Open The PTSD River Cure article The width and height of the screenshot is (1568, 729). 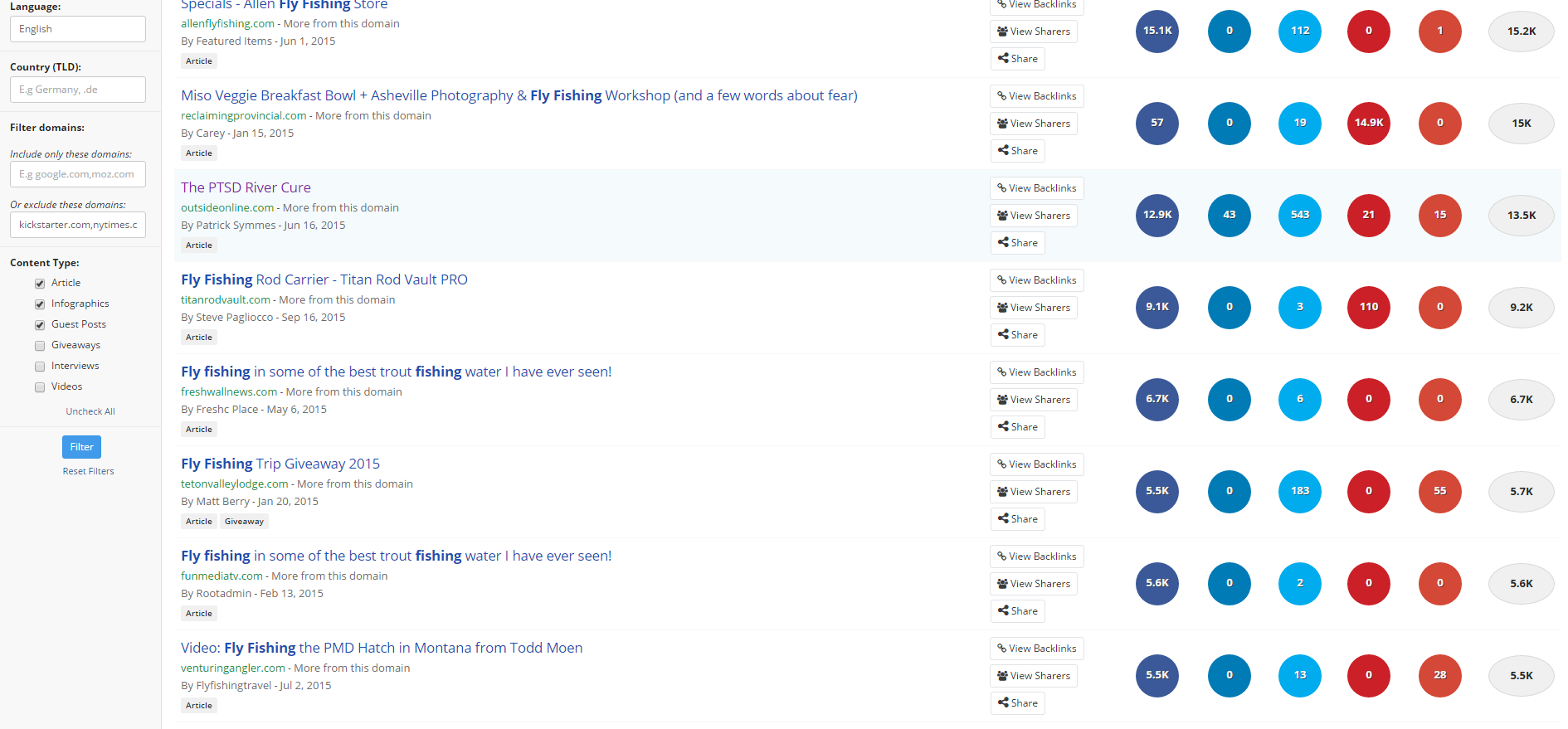[x=246, y=187]
